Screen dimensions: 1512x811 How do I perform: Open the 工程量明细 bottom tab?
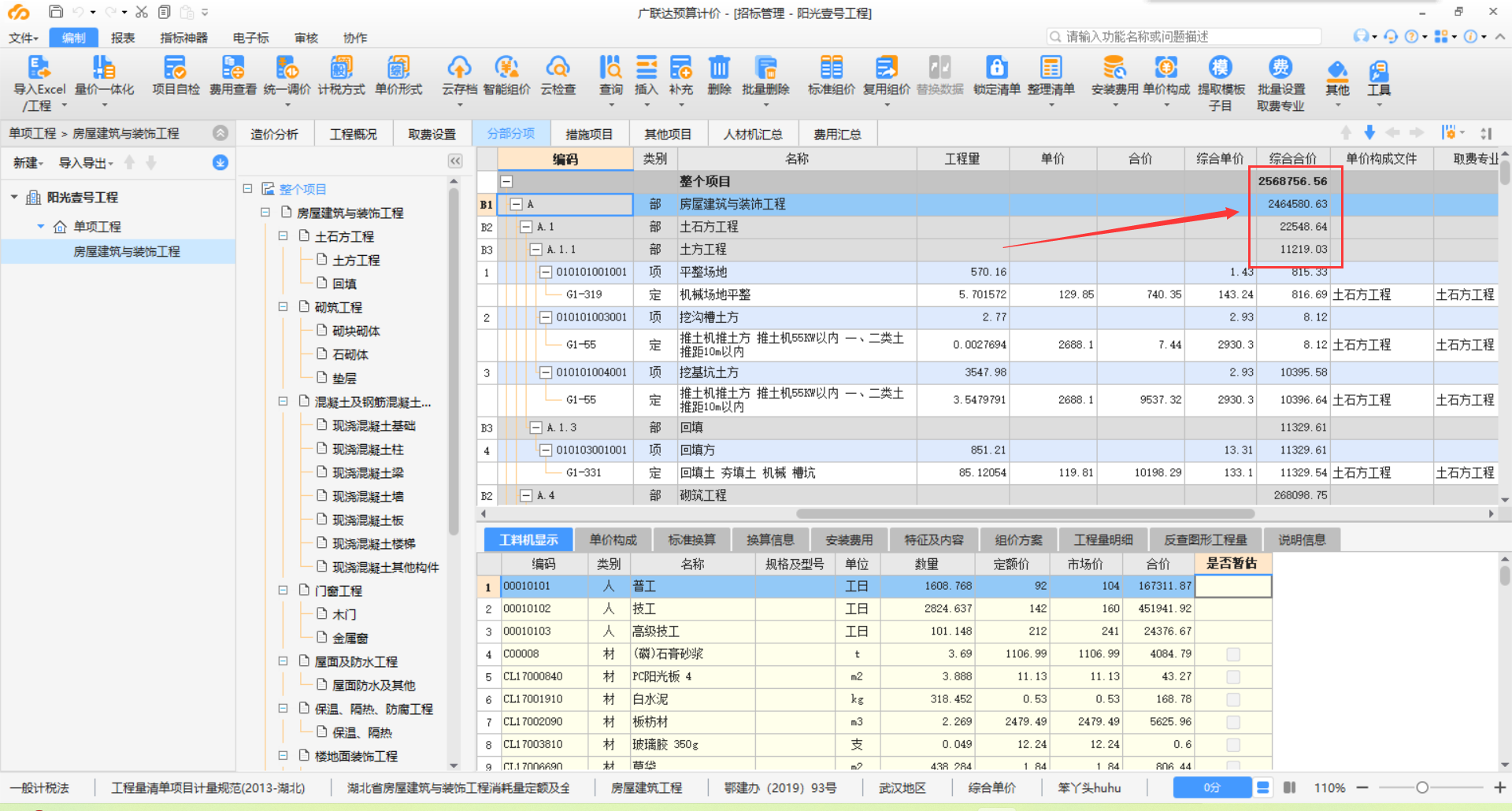click(1103, 540)
